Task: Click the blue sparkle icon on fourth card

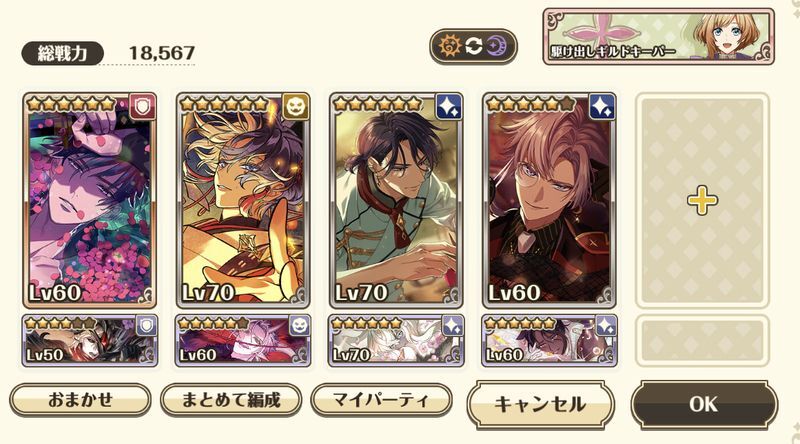Action: pyautogui.click(x=602, y=106)
